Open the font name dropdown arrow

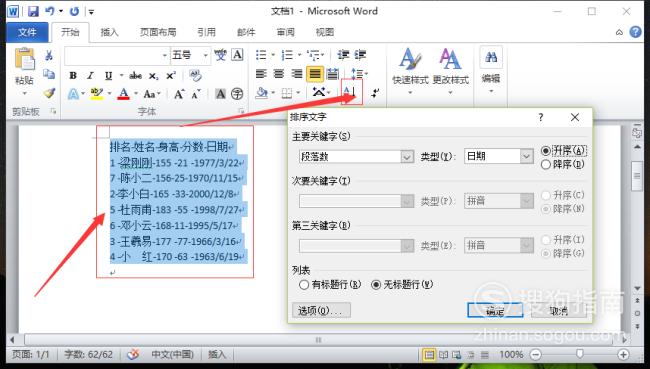tap(165, 55)
